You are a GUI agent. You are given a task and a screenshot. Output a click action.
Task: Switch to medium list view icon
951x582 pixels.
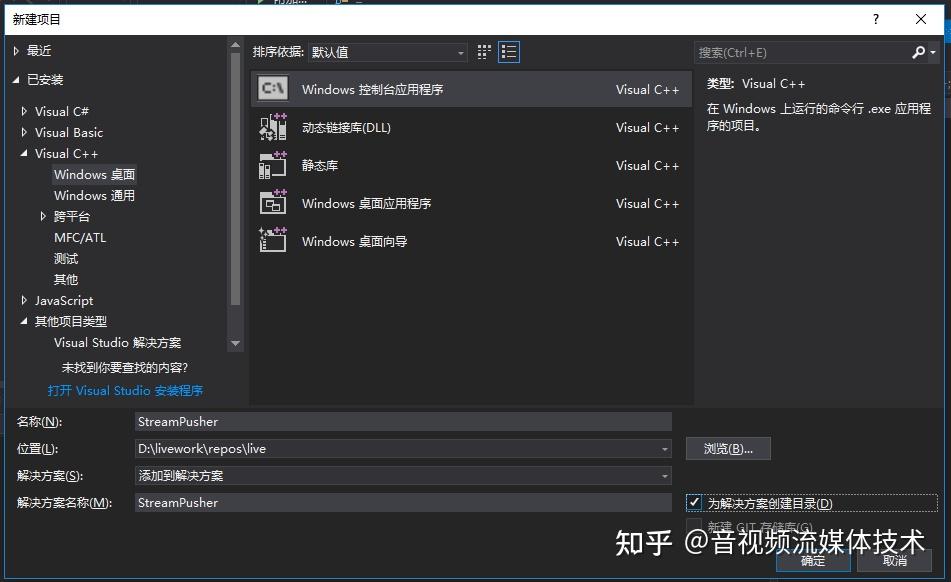[508, 51]
